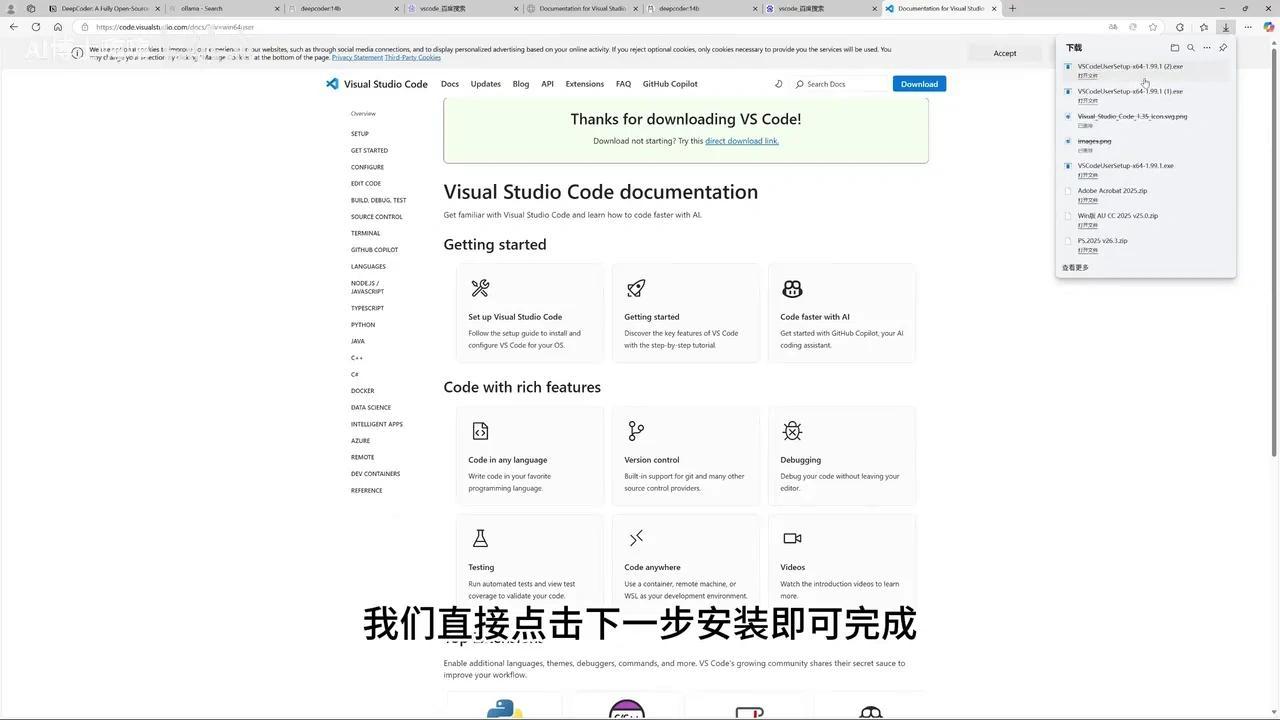The width and height of the screenshot is (1280, 720).
Task: Open the Third-Party Cookies link
Action: [413, 57]
